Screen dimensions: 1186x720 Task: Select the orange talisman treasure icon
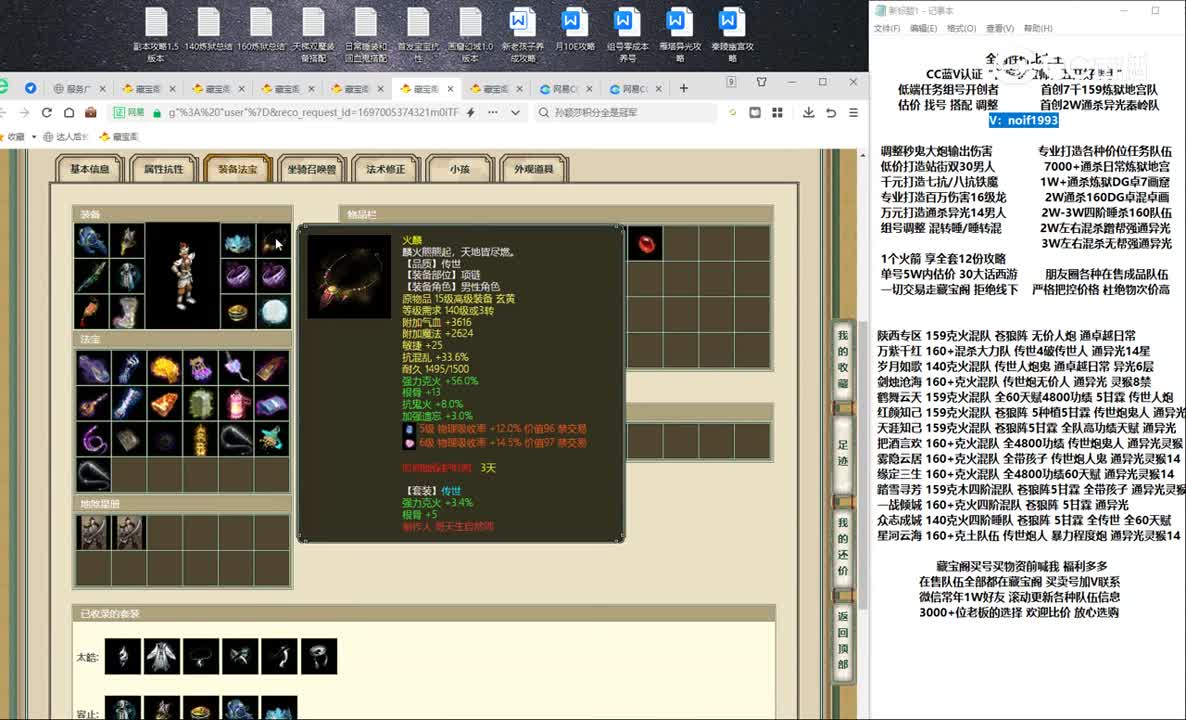coord(164,404)
